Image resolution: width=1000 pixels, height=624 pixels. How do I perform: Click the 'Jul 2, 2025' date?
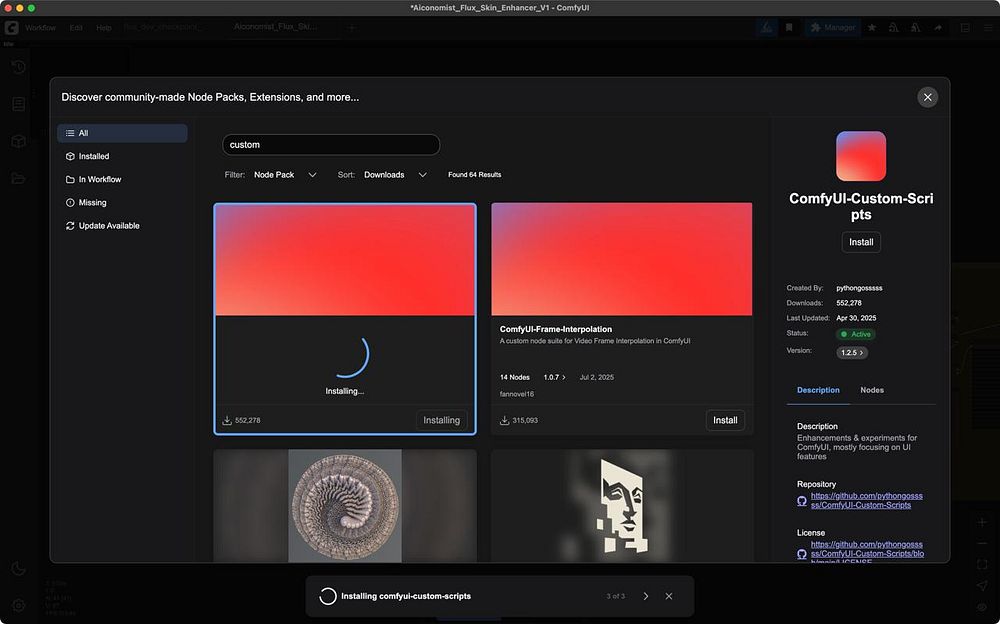click(x=596, y=377)
